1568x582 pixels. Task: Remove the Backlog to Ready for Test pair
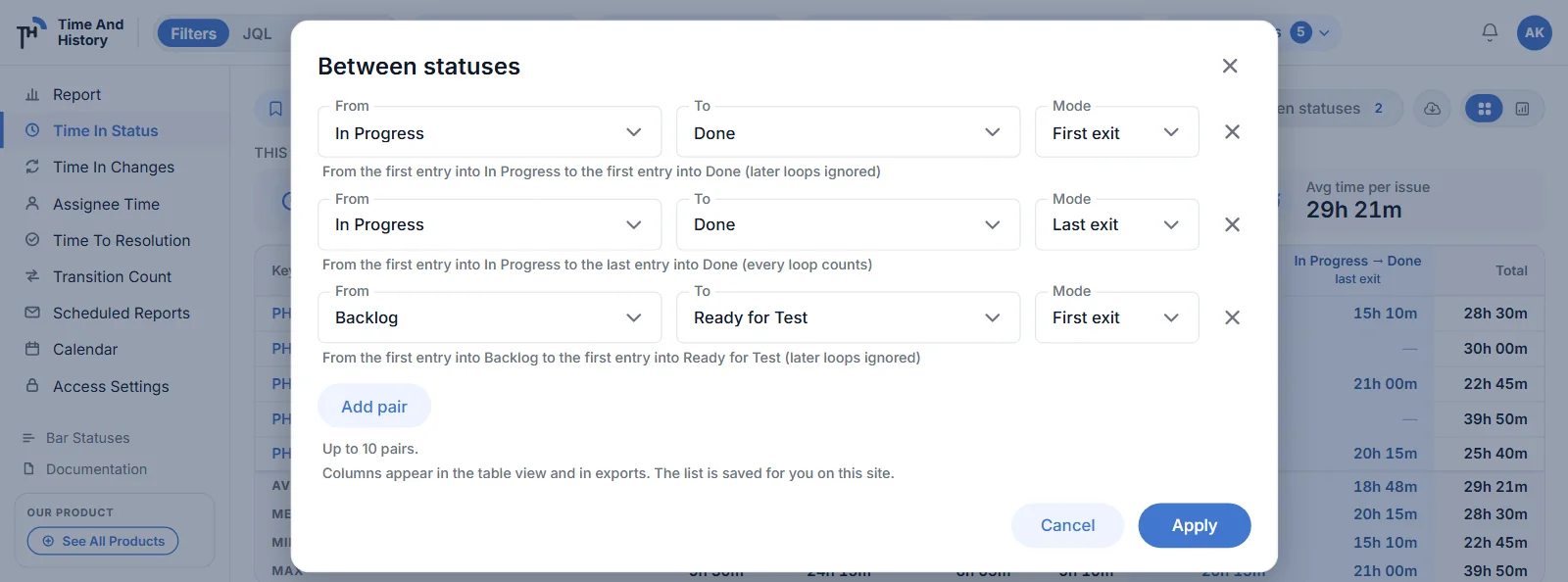coord(1233,317)
